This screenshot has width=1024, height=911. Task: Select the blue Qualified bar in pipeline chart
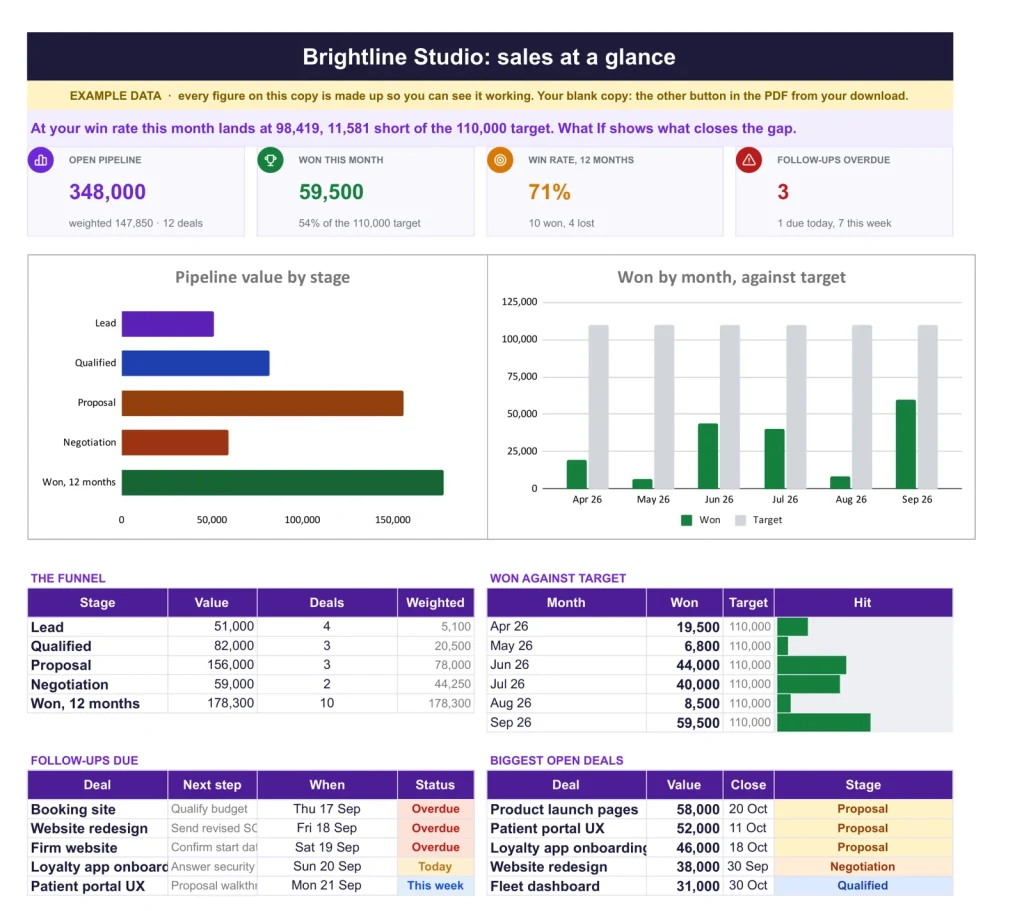pos(196,363)
